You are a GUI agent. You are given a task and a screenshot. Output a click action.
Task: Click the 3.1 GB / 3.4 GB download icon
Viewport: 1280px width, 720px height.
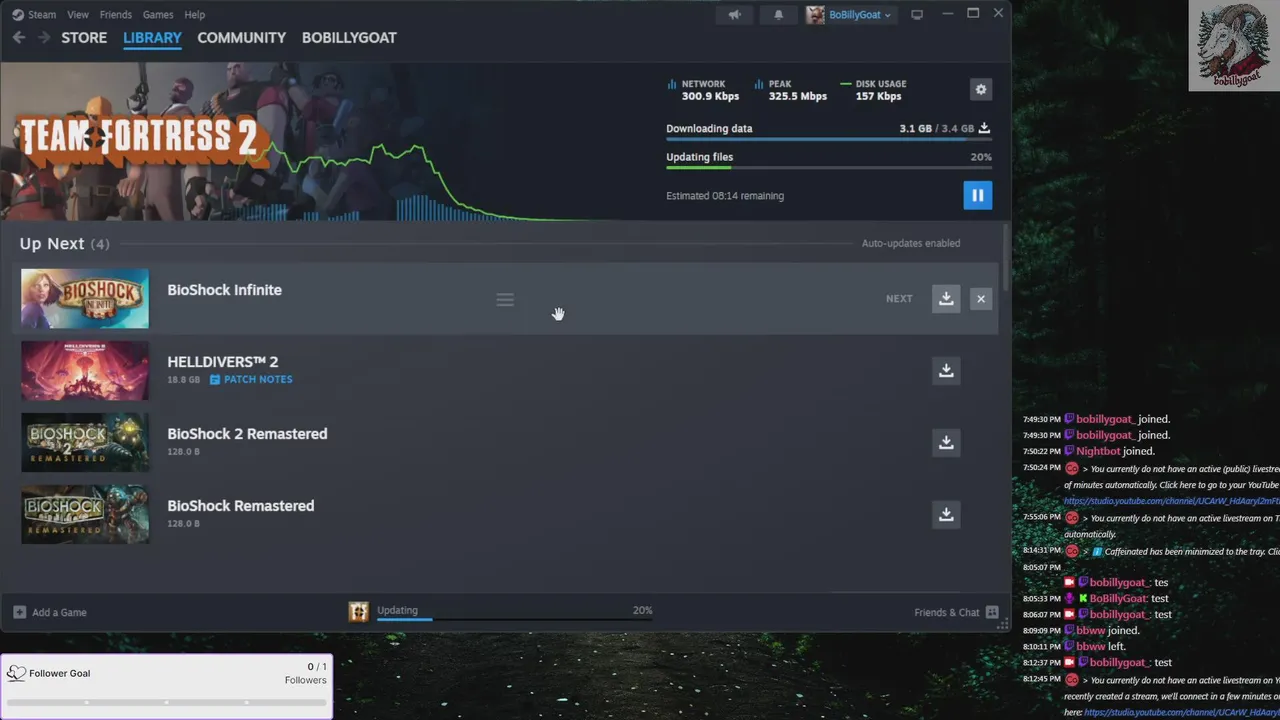point(984,128)
